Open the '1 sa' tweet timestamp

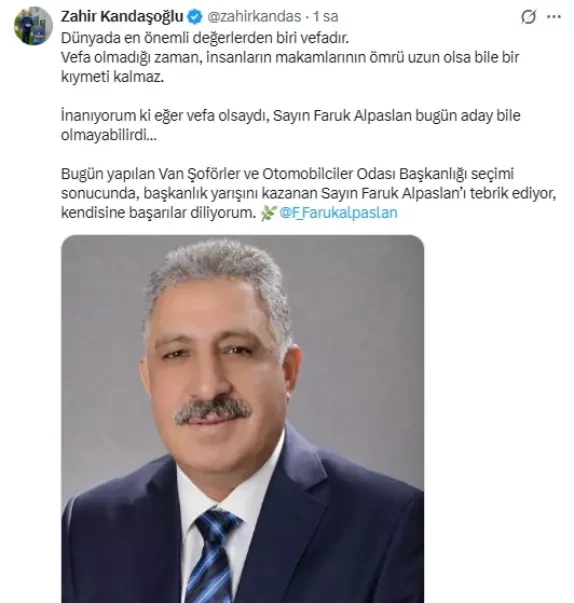point(325,17)
